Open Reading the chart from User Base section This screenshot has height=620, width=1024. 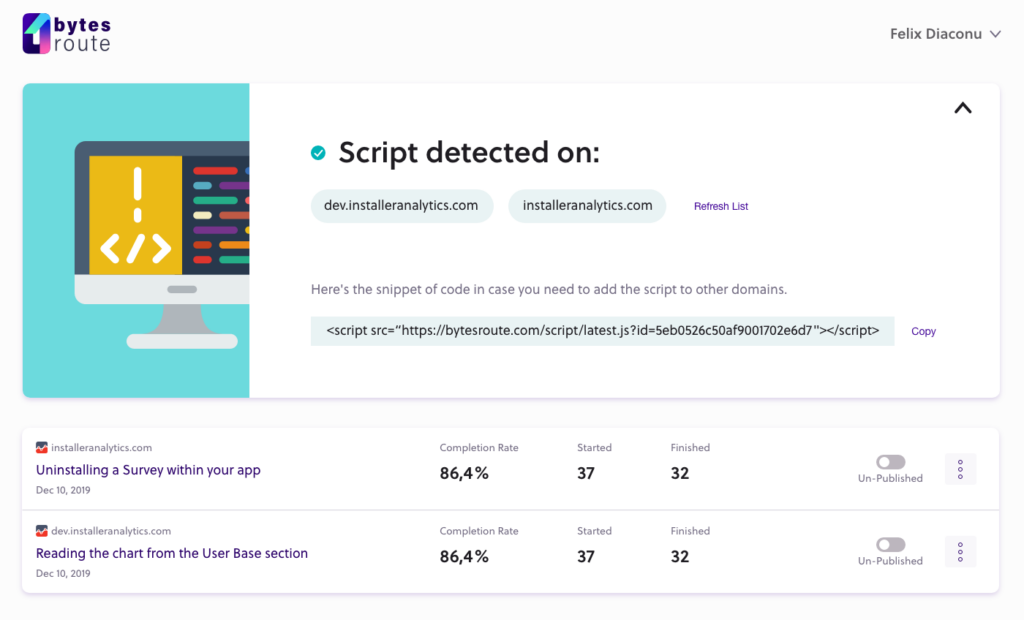[172, 553]
